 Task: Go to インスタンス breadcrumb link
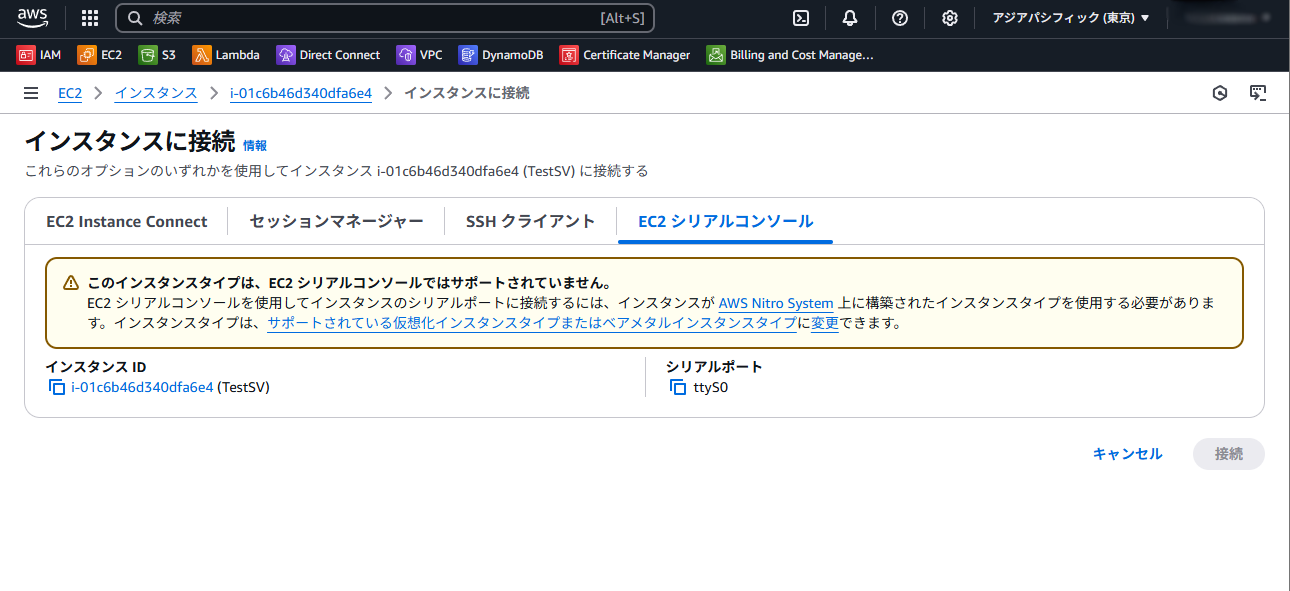click(x=156, y=93)
